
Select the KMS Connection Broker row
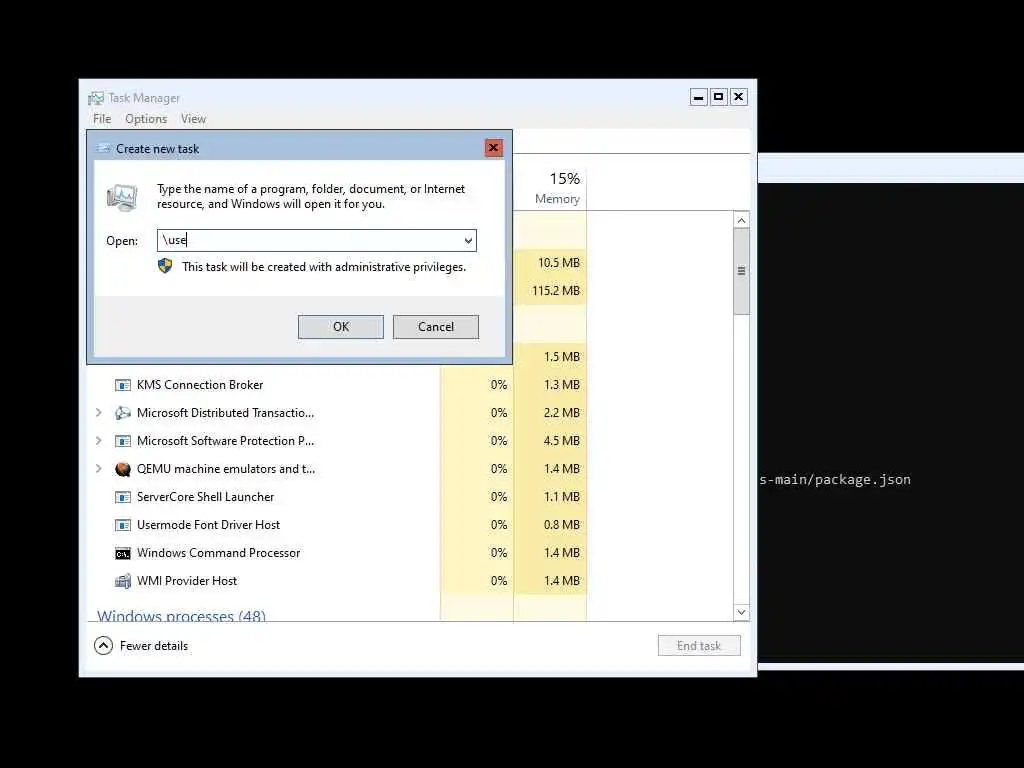[x=337, y=385]
